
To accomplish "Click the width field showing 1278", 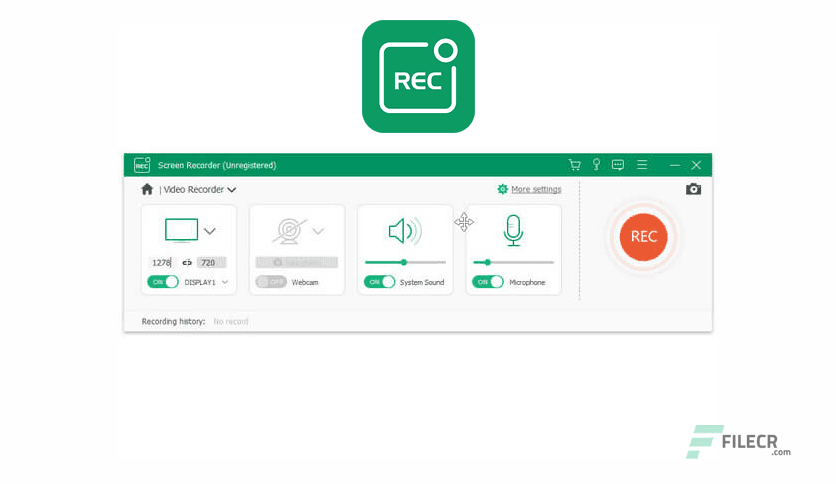I will 161,262.
